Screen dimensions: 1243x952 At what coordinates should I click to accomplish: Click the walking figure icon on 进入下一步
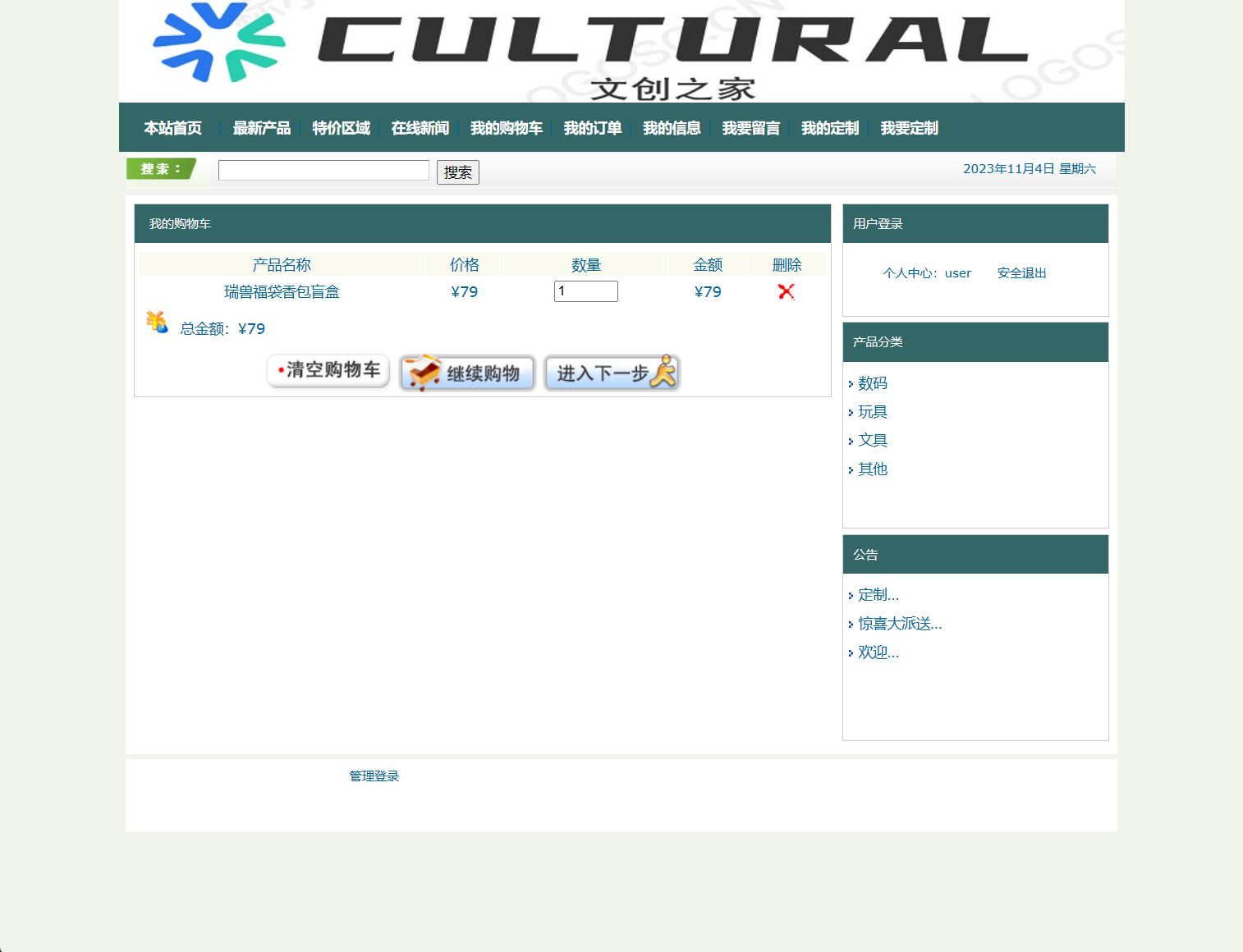click(664, 371)
